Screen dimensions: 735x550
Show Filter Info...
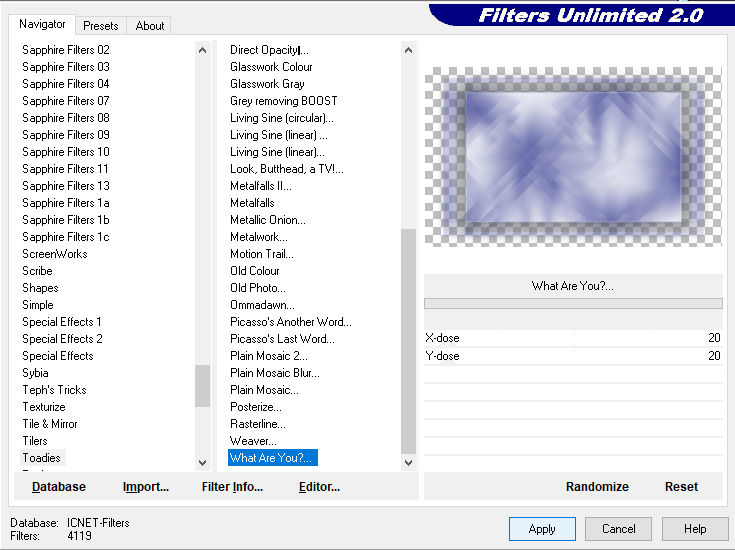click(x=232, y=487)
